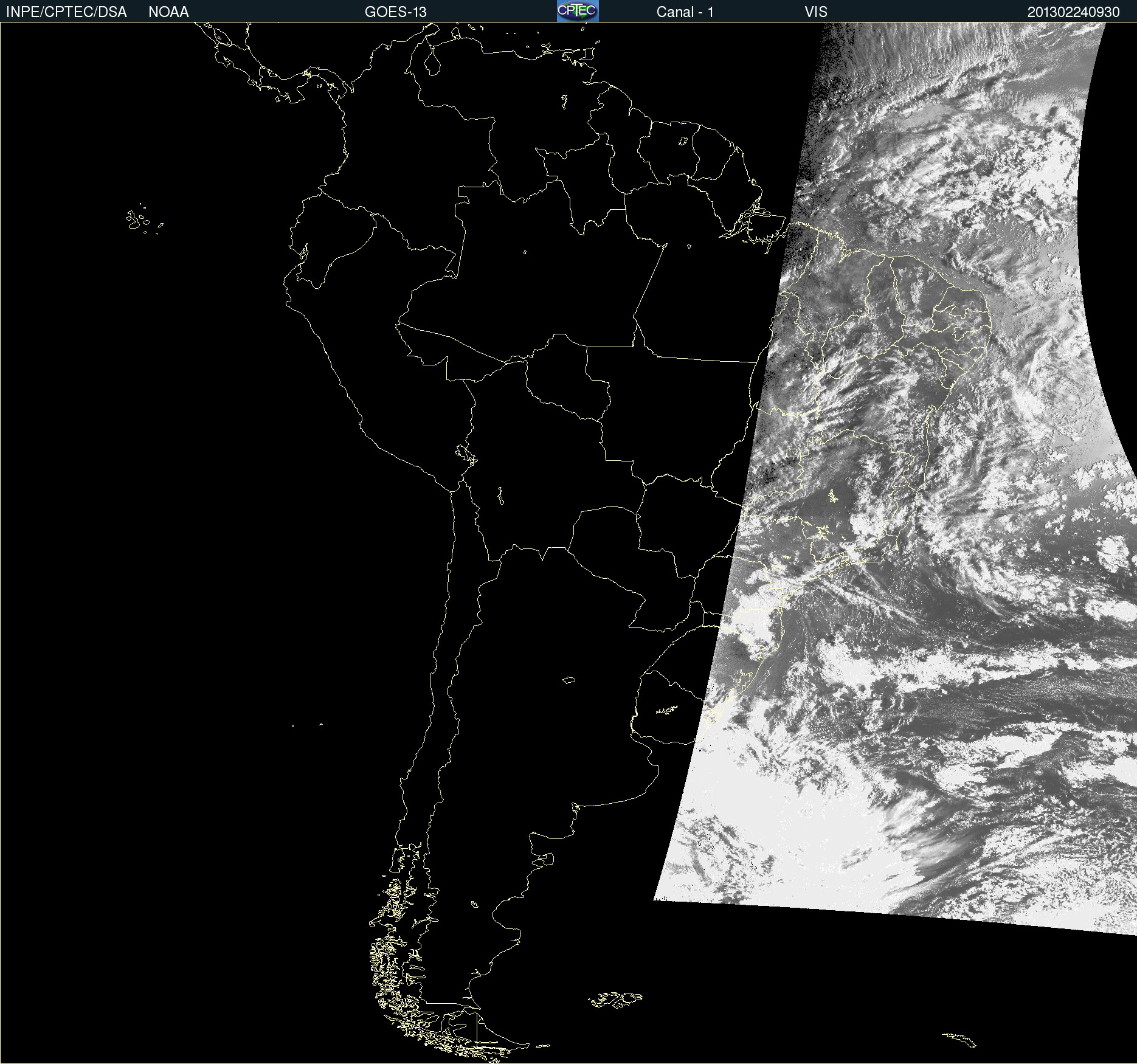Click the 201302240930 timestamp
Image resolution: width=1137 pixels, height=1064 pixels.
pos(1073,12)
